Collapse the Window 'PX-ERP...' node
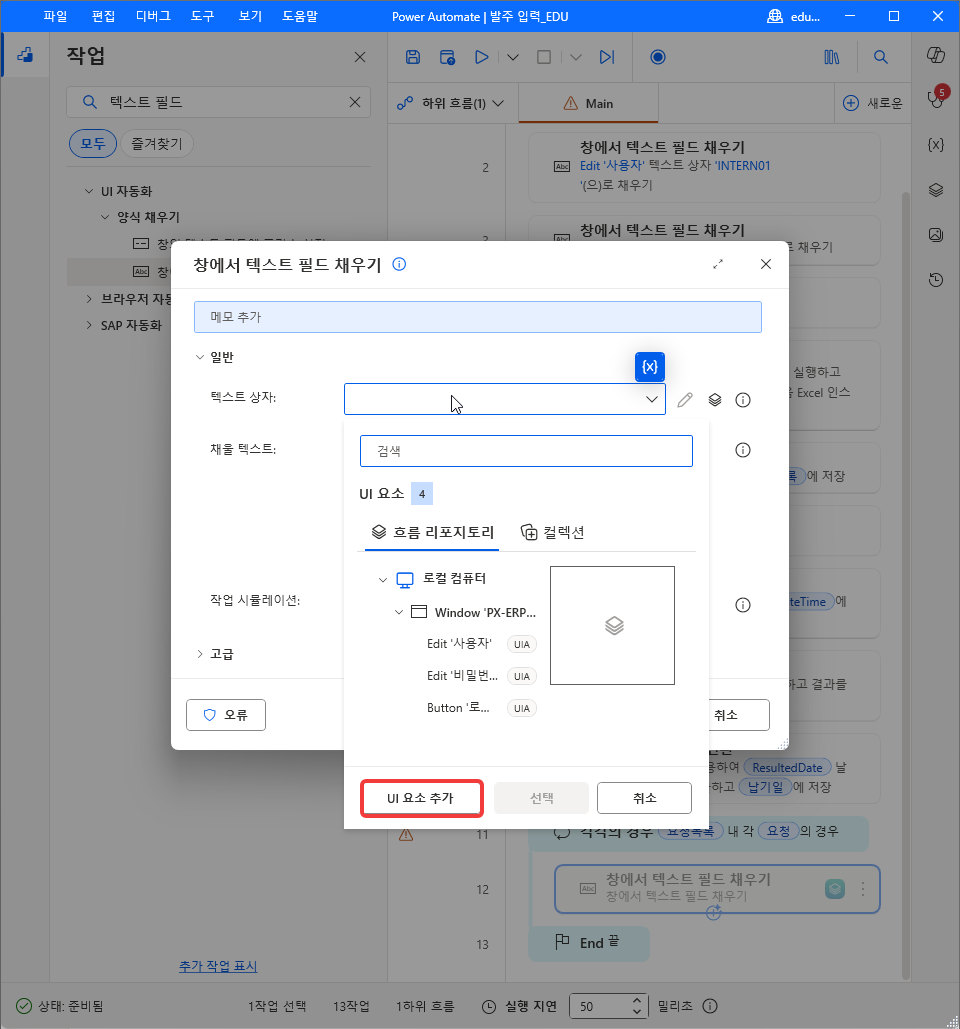Image resolution: width=960 pixels, height=1029 pixels. pyautogui.click(x=398, y=612)
